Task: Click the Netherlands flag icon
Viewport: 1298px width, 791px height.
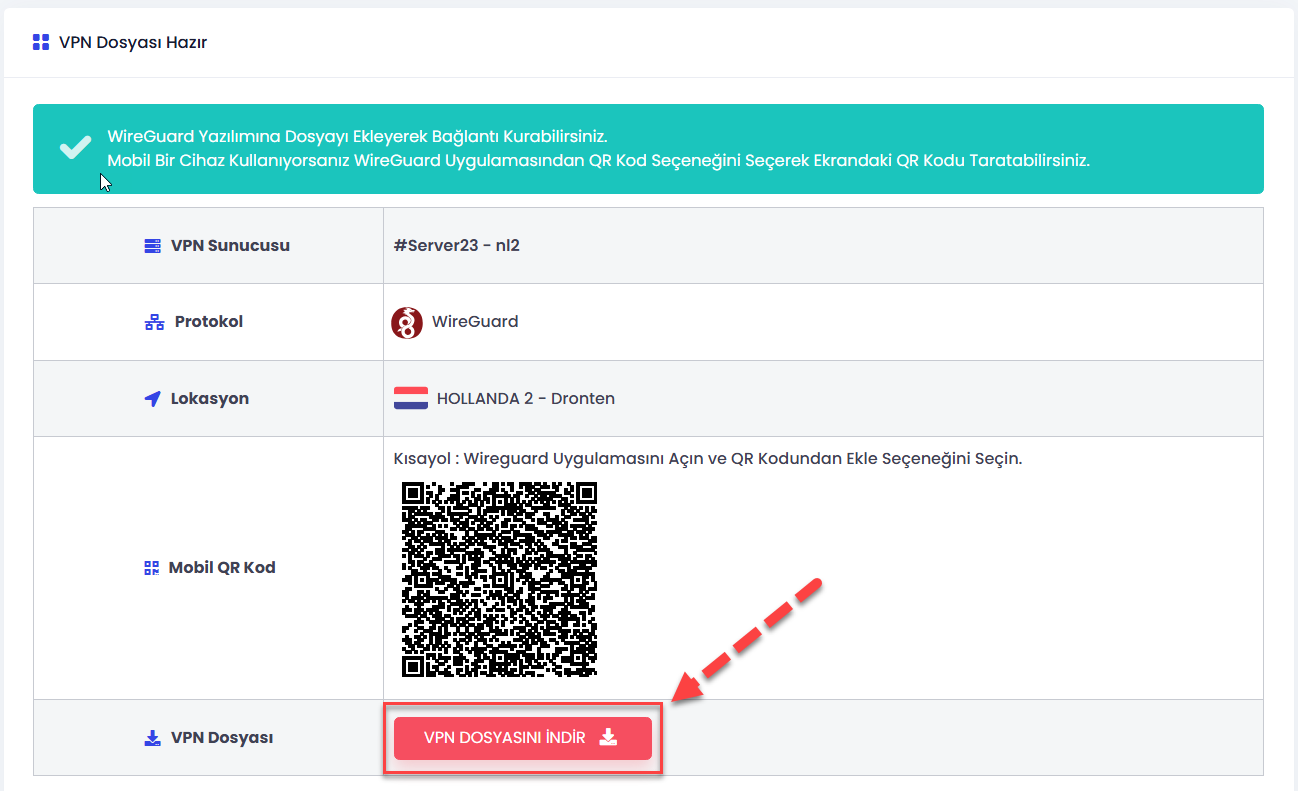Action: pos(411,398)
